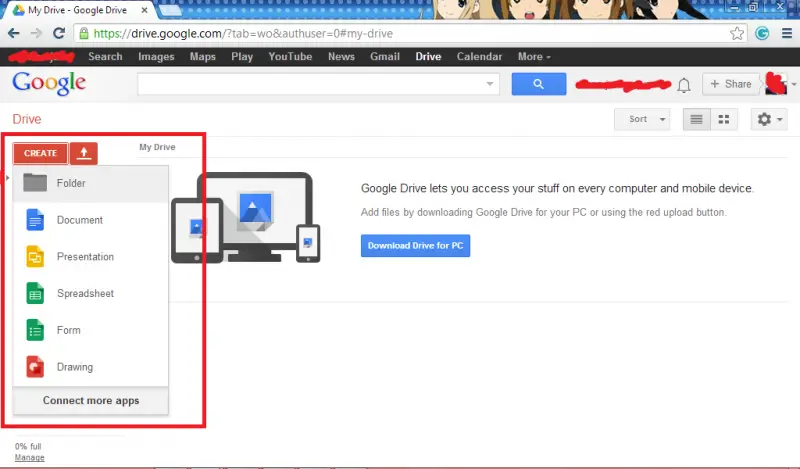
Task: Click the 0% full storage text
Action: [28, 446]
